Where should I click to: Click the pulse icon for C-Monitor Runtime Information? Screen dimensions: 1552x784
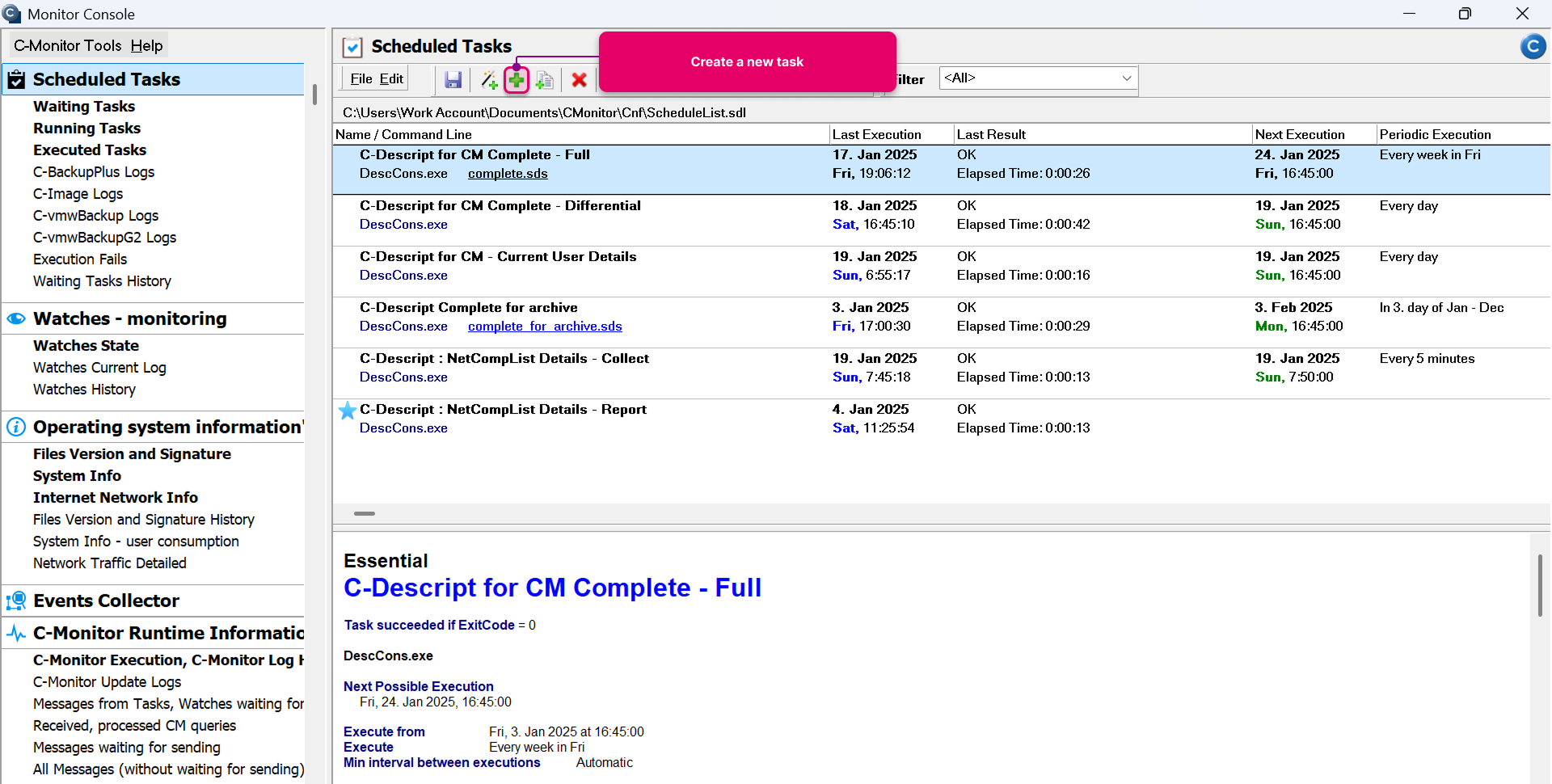click(16, 633)
